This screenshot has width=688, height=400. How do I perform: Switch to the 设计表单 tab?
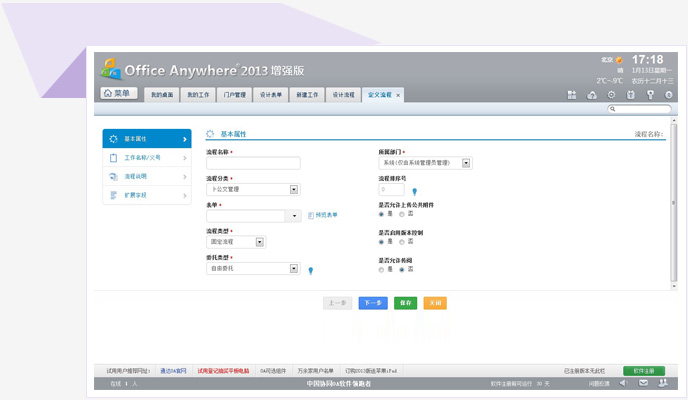(271, 95)
